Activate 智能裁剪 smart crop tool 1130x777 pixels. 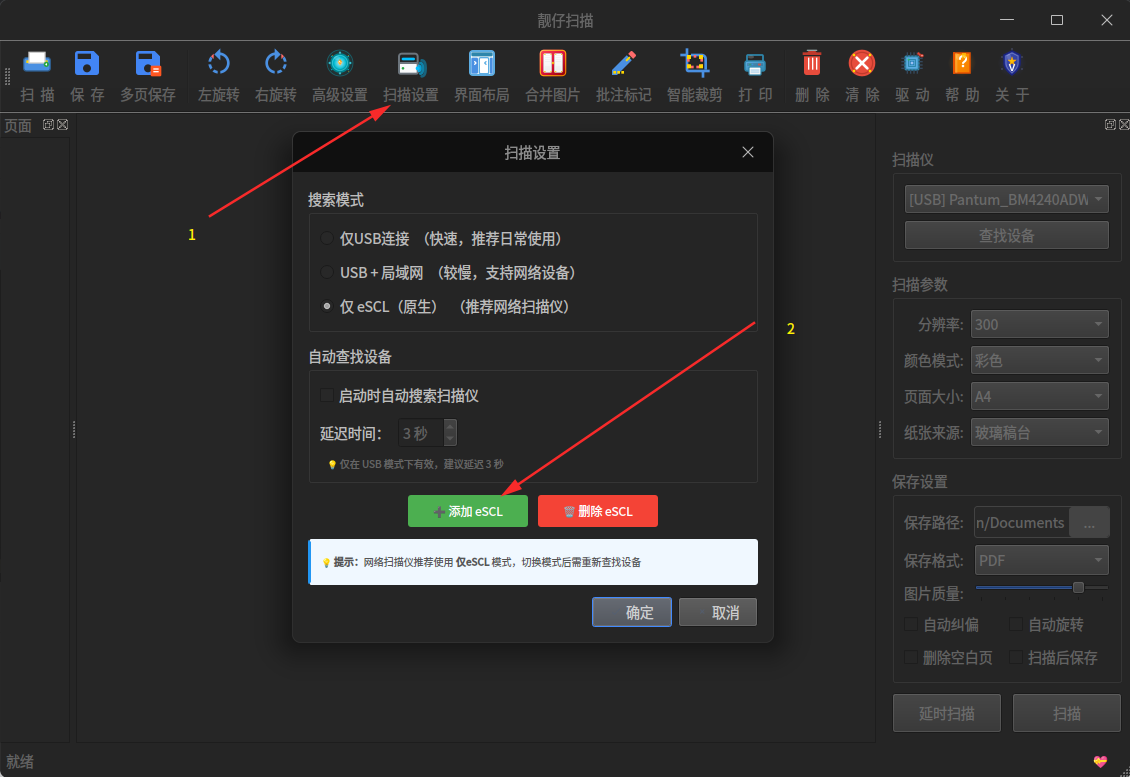pyautogui.click(x=695, y=63)
